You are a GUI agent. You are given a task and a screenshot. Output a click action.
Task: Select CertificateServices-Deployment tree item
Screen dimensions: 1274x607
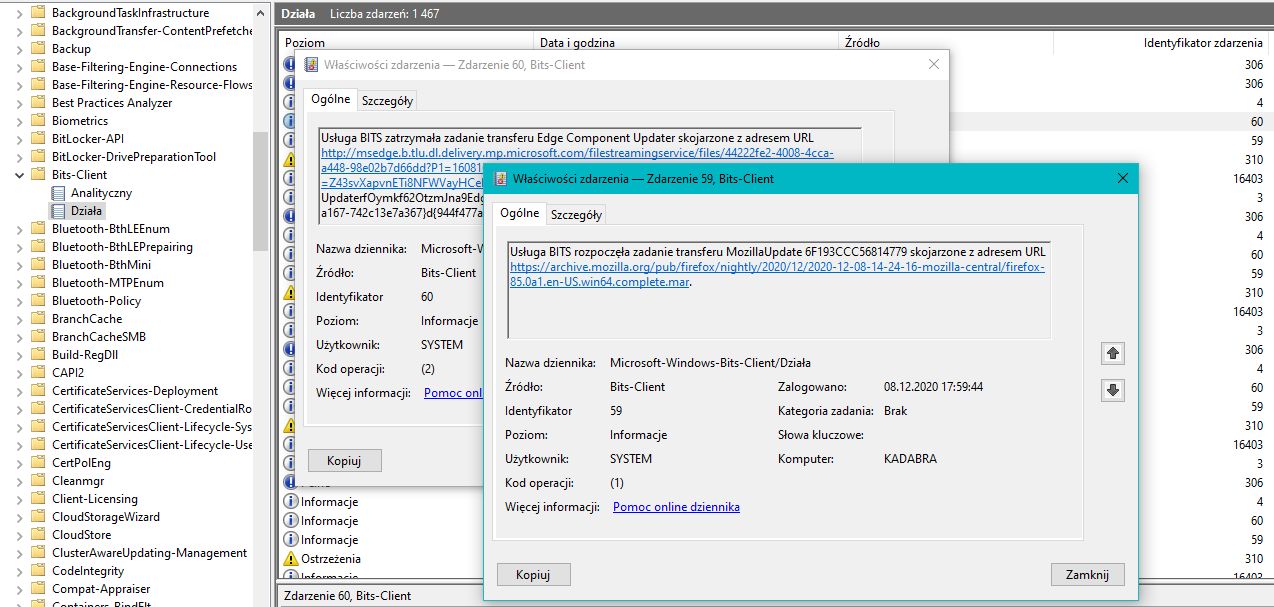[x=135, y=391]
